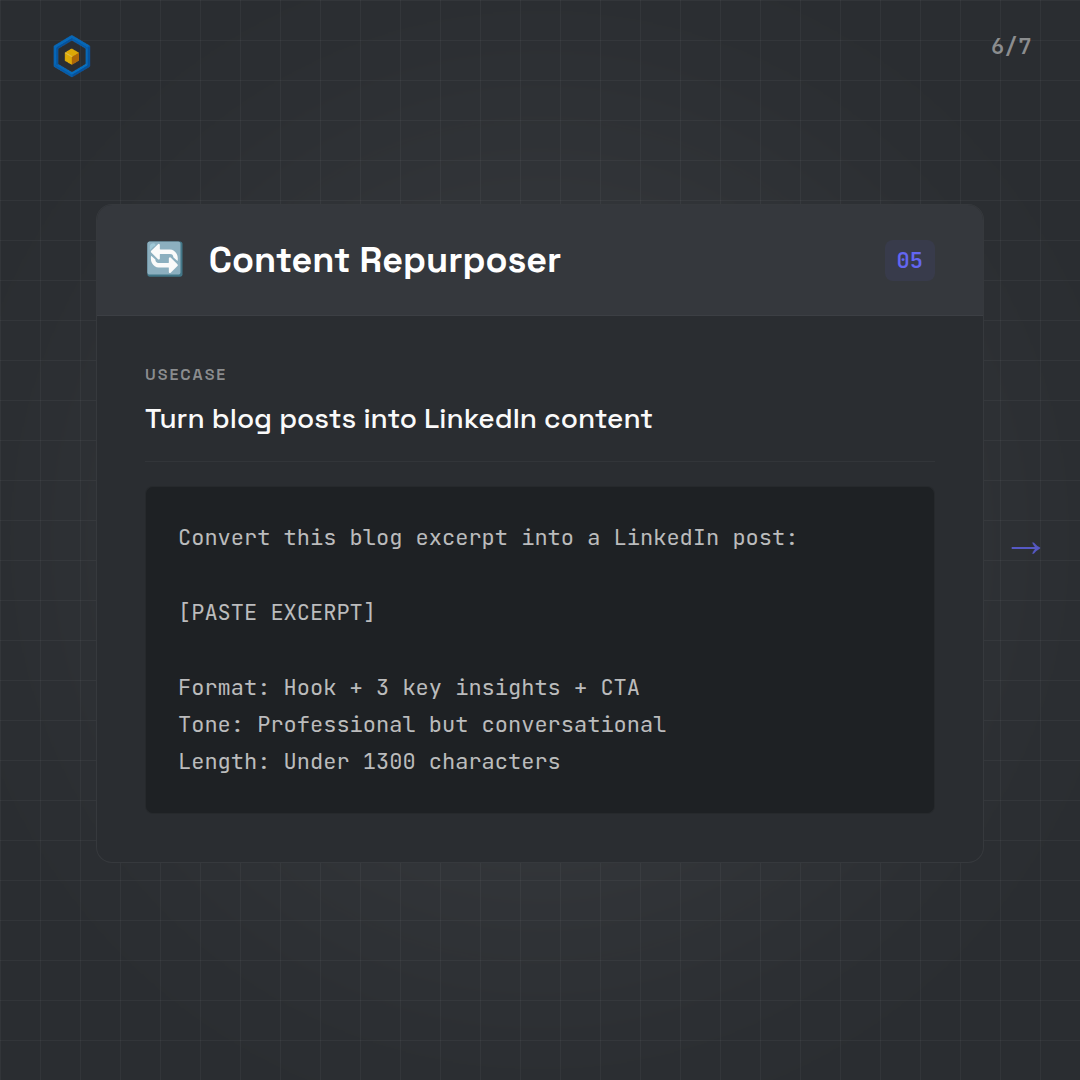Go to next slide with right arrow
The width and height of the screenshot is (1080, 1080).
(1025, 548)
